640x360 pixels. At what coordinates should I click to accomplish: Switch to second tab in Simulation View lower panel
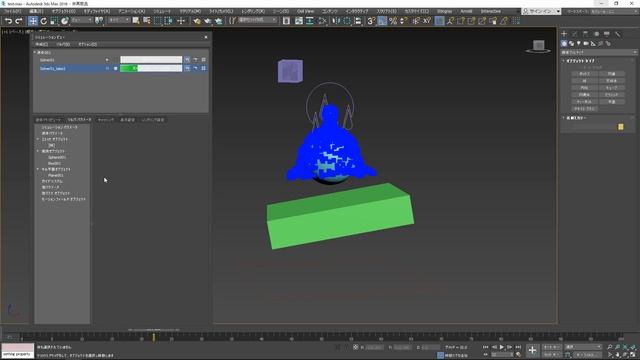tap(80, 120)
